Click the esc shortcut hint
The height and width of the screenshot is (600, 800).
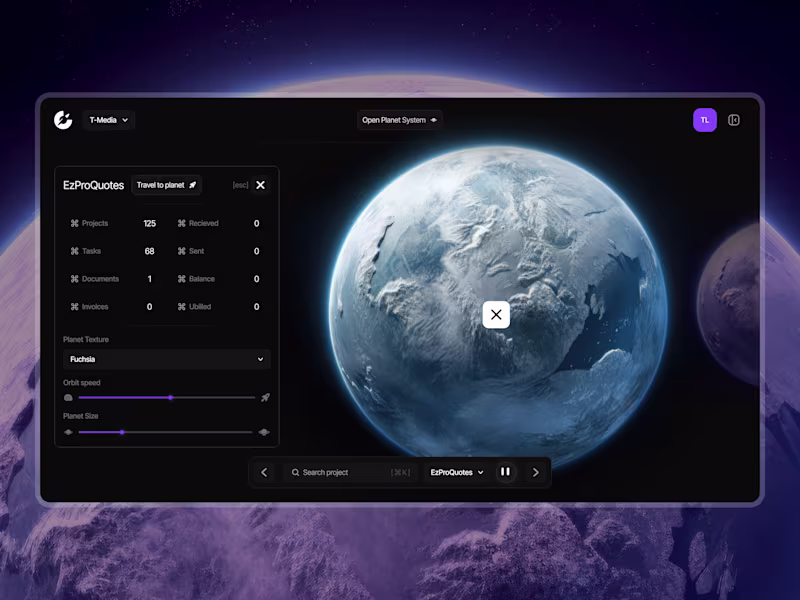(240, 185)
